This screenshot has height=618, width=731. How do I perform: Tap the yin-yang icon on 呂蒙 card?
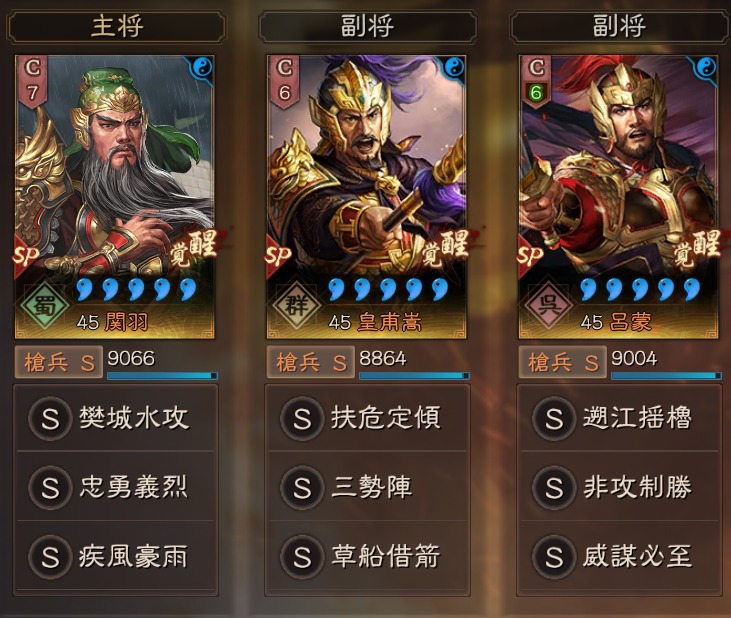coord(705,69)
